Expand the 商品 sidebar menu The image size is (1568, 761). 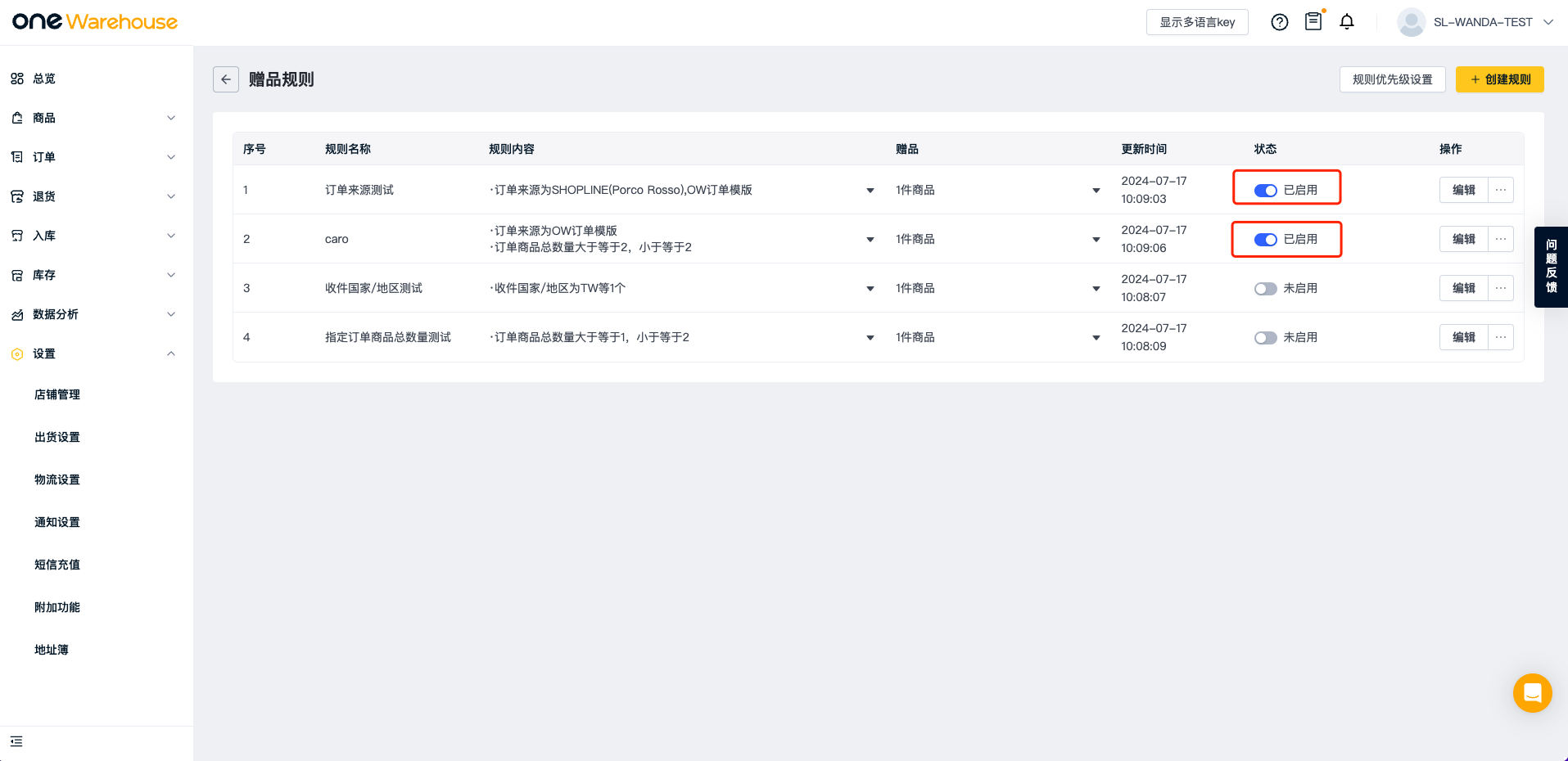pyautogui.click(x=94, y=118)
